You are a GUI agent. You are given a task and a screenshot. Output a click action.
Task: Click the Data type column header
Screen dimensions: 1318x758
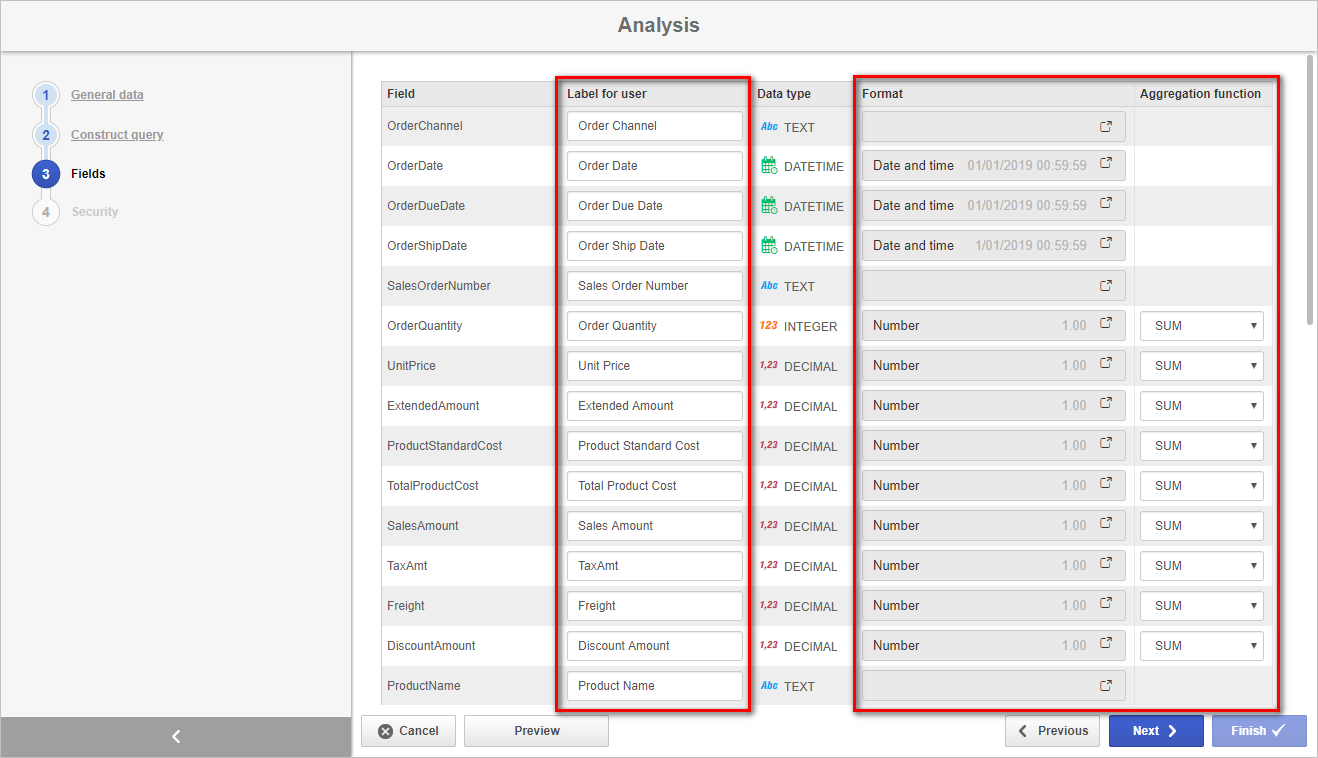point(784,94)
